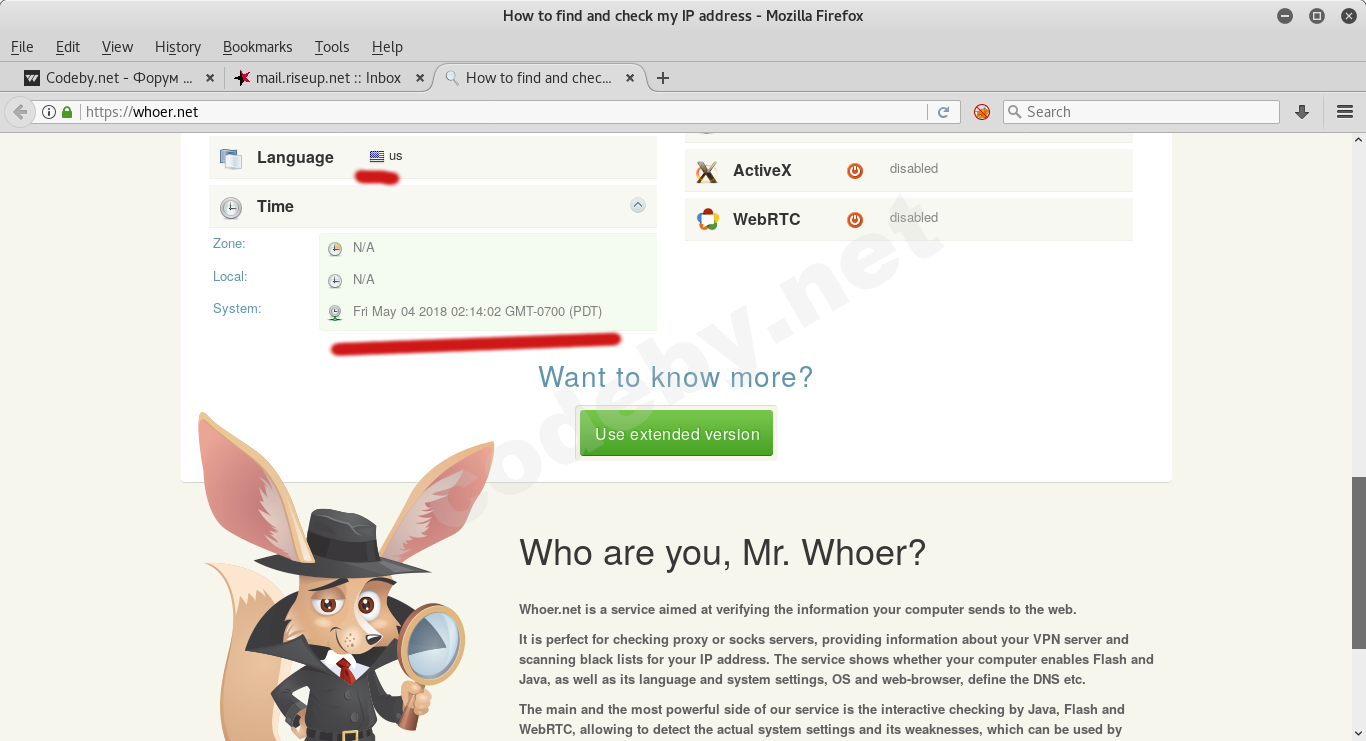
Task: Close the mail.riseup.net Inbox tab
Action: (x=420, y=78)
